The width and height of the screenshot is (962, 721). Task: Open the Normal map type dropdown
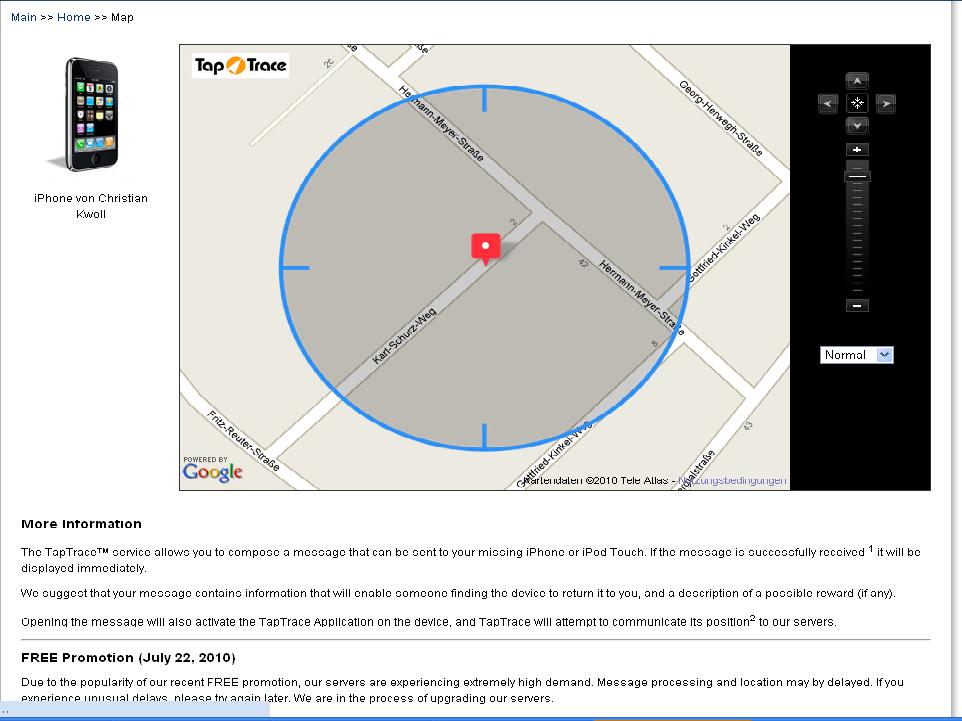pyautogui.click(x=856, y=355)
